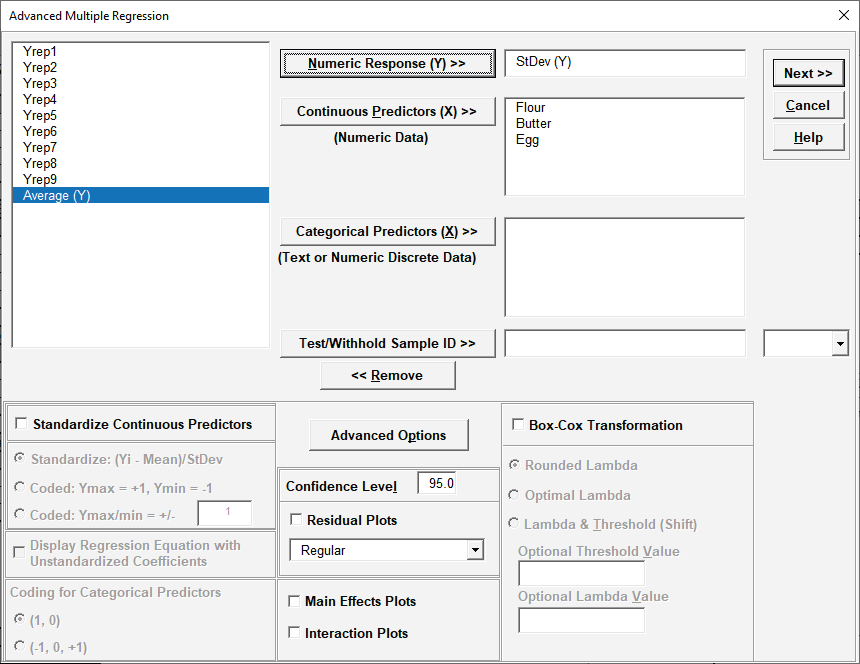Open the Regular residual type dropdown
Viewport: 860px width, 664px height.
475,549
